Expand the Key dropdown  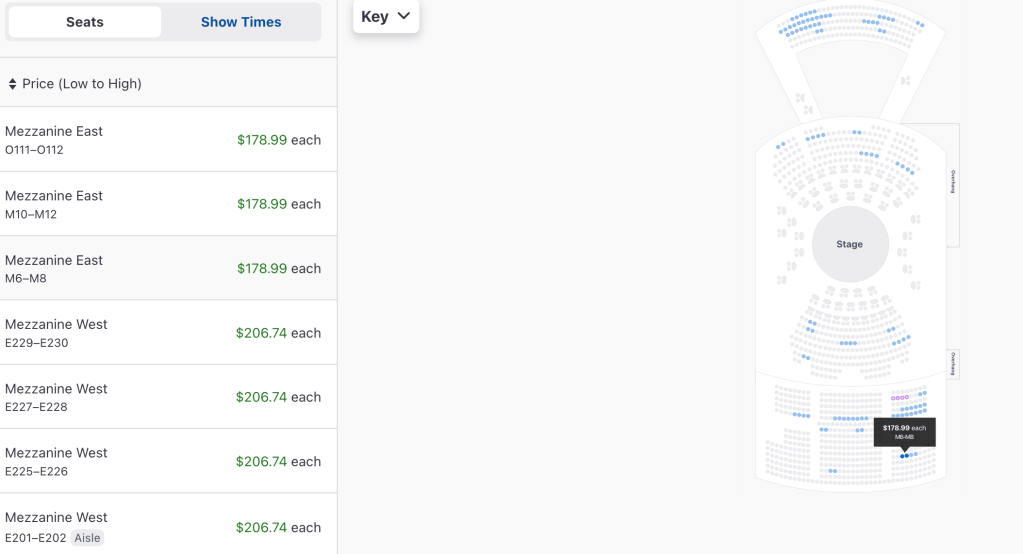pyautogui.click(x=386, y=16)
